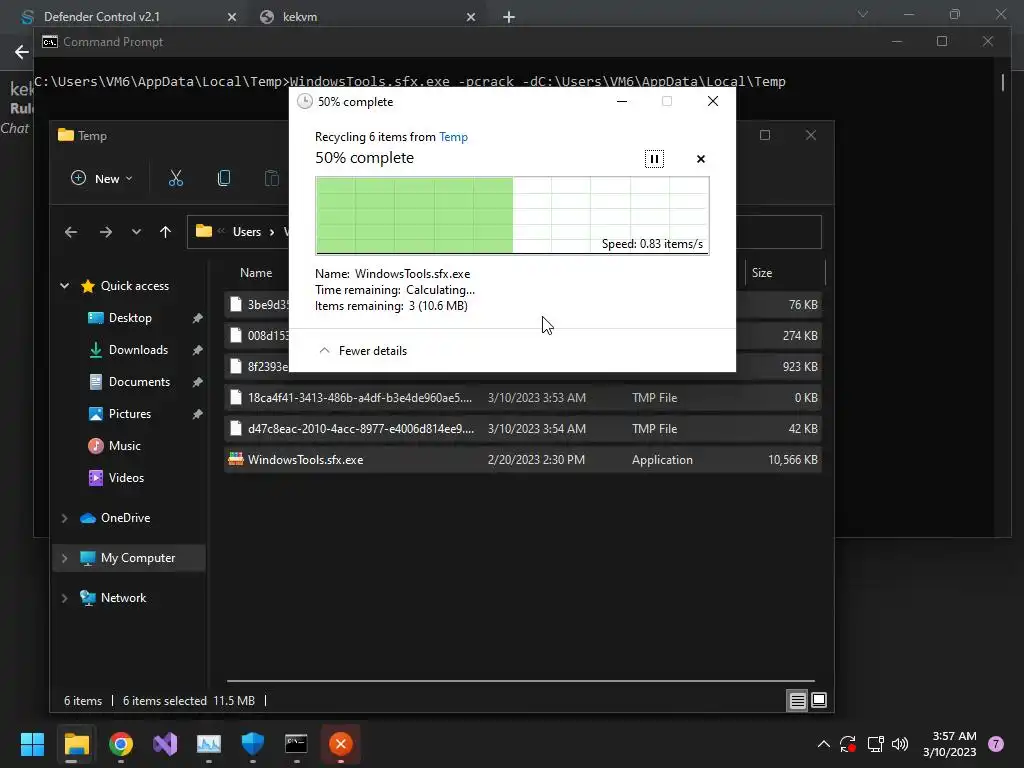
Task: Launch Google Chrome from taskbar
Action: (121, 744)
